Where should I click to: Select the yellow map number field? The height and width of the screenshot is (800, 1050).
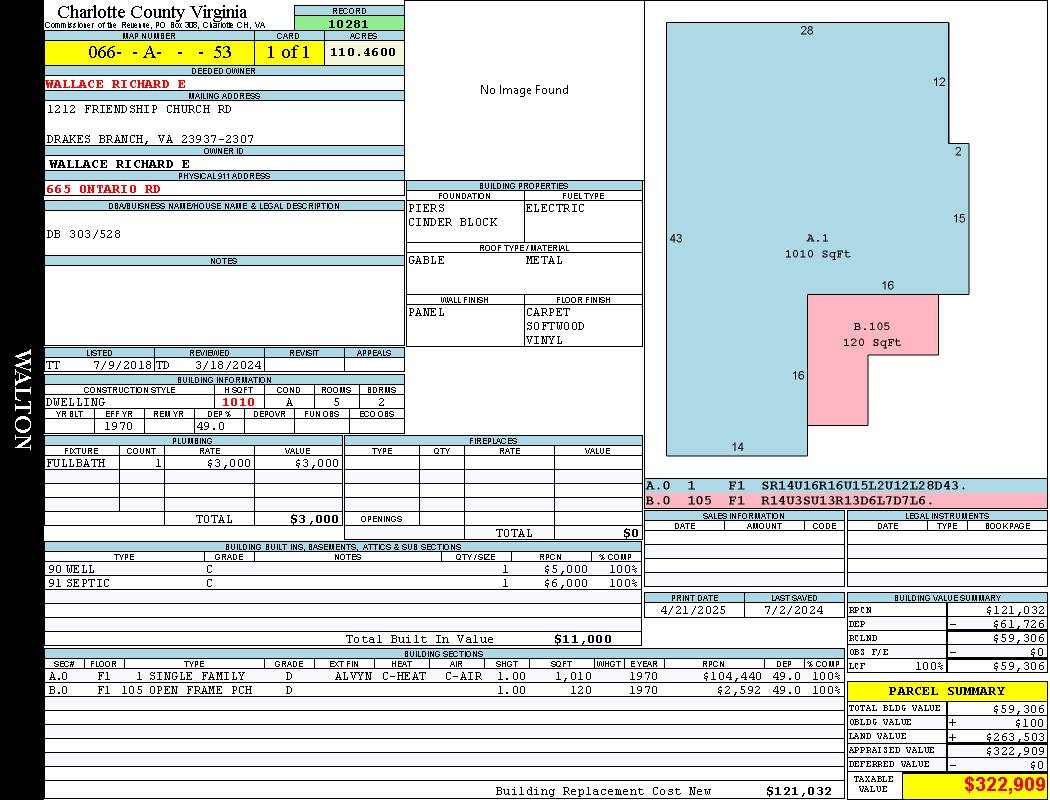[x=149, y=52]
